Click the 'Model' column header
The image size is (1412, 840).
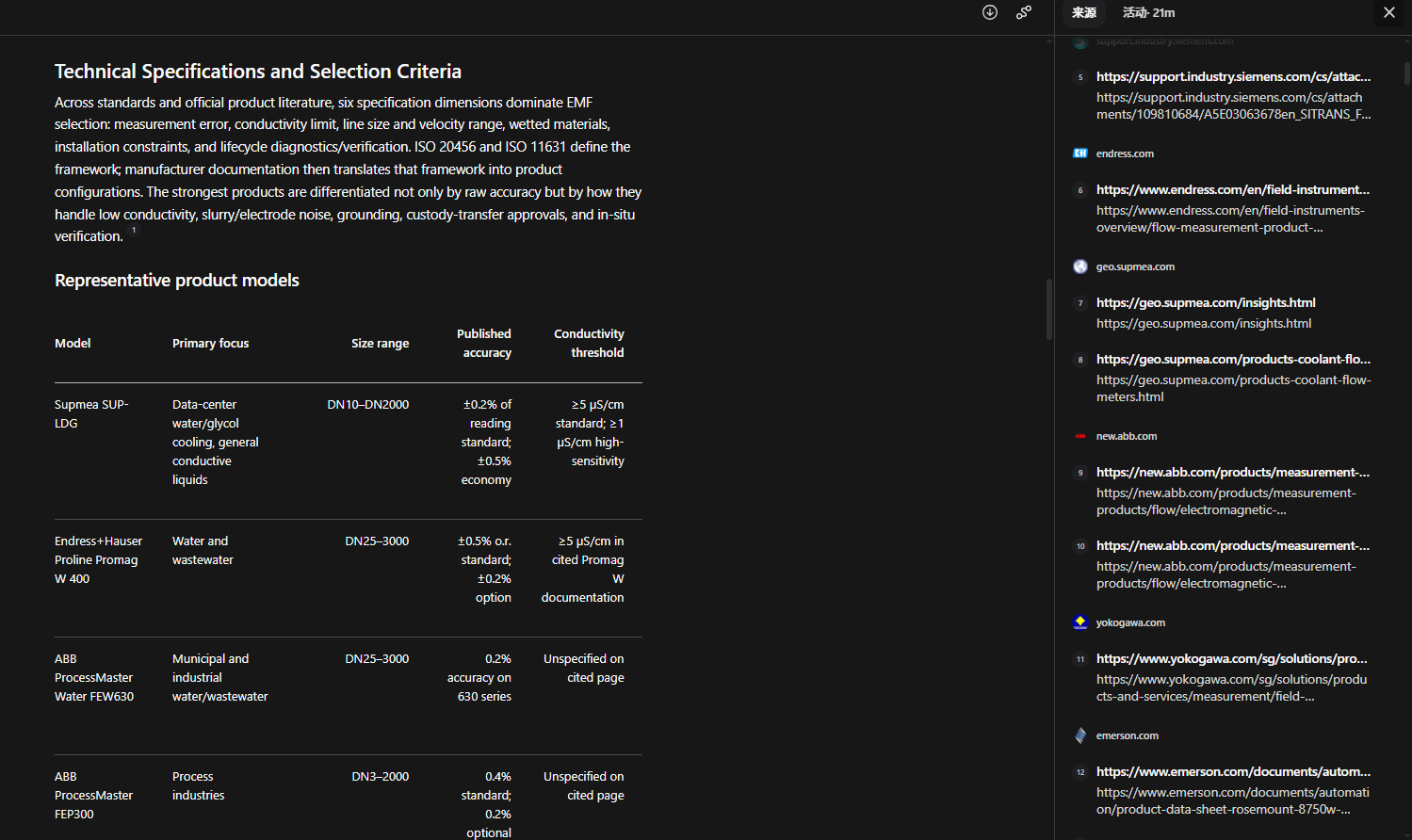tap(73, 344)
